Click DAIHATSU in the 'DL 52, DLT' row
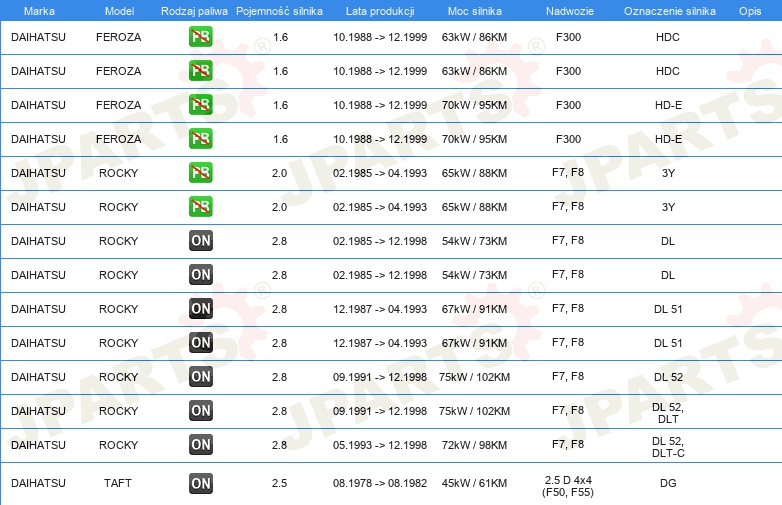The image size is (782, 505). click(x=38, y=411)
